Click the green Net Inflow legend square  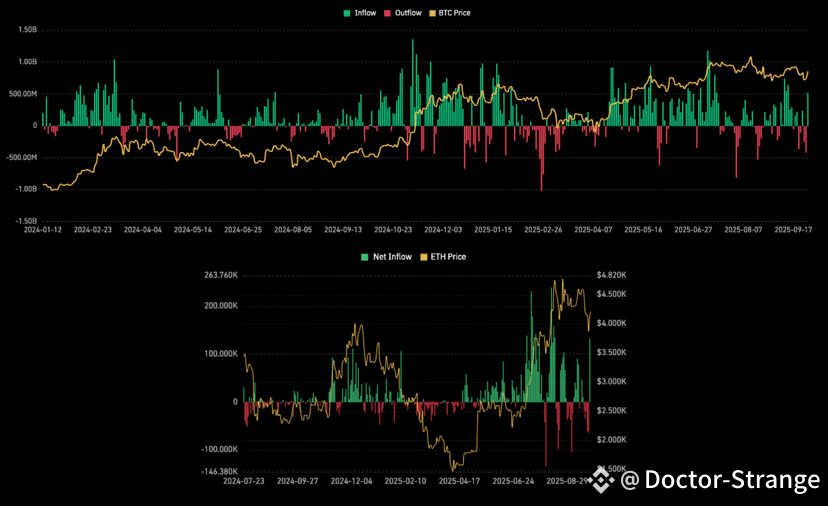point(364,257)
